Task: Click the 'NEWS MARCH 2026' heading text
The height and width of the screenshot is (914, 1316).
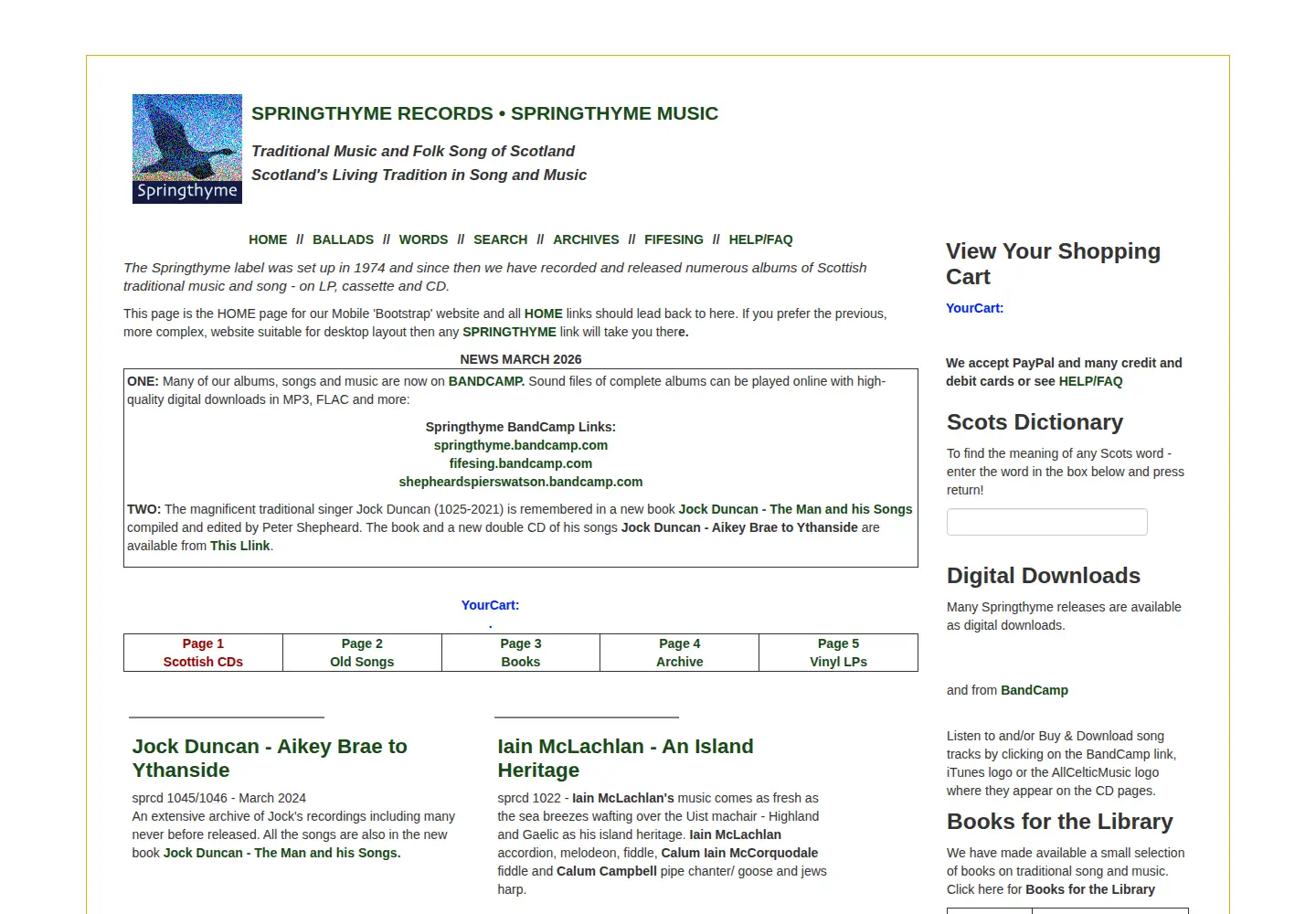Action: coord(521,359)
